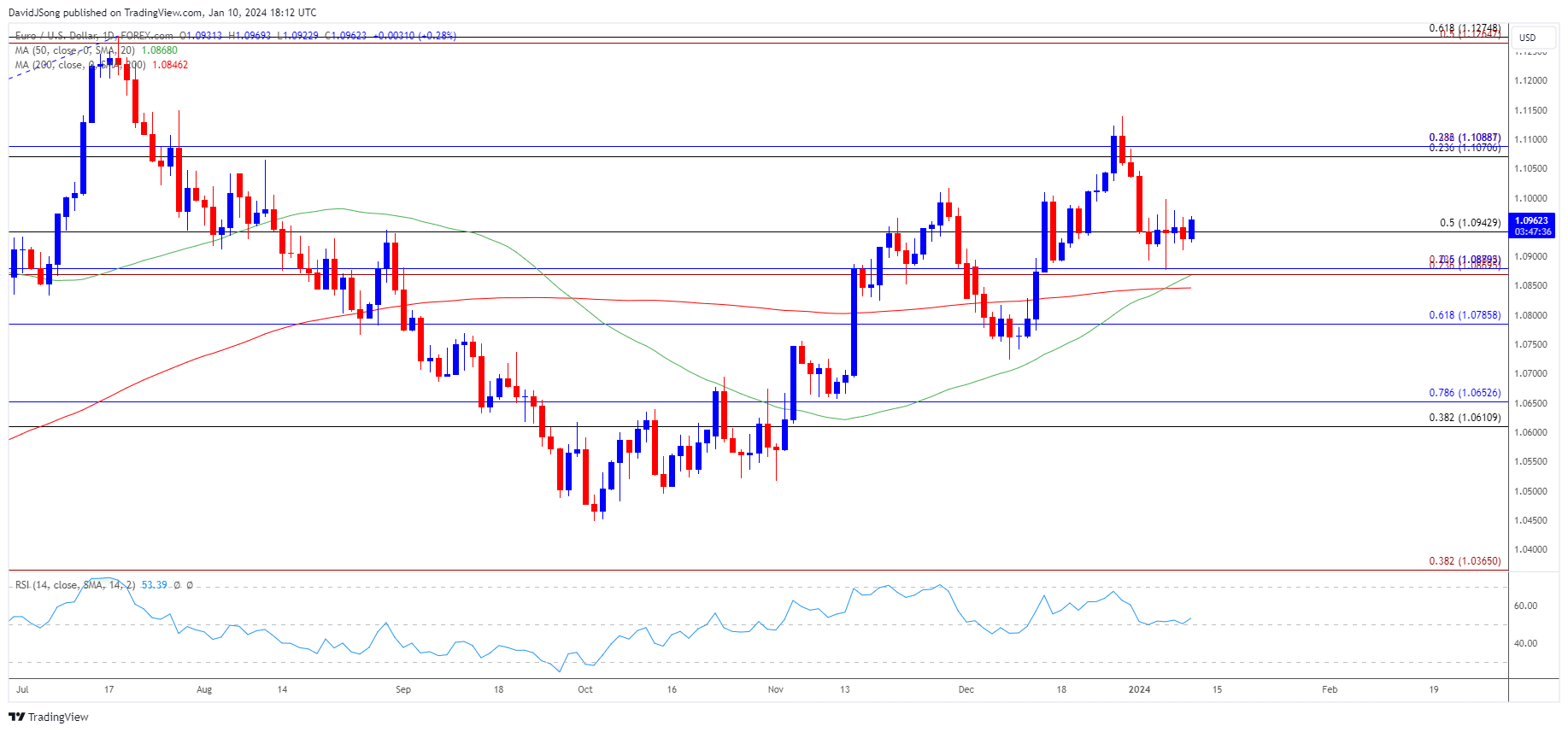Screen dimensions: 1568x732
Task: Click the close value C1.09623 in legend
Action: tap(345, 36)
